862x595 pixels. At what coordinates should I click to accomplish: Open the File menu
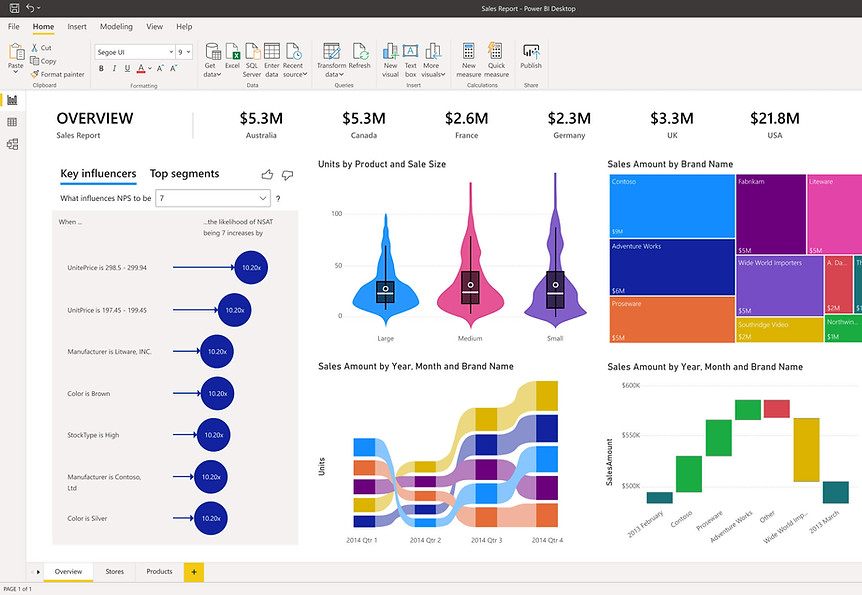14,26
